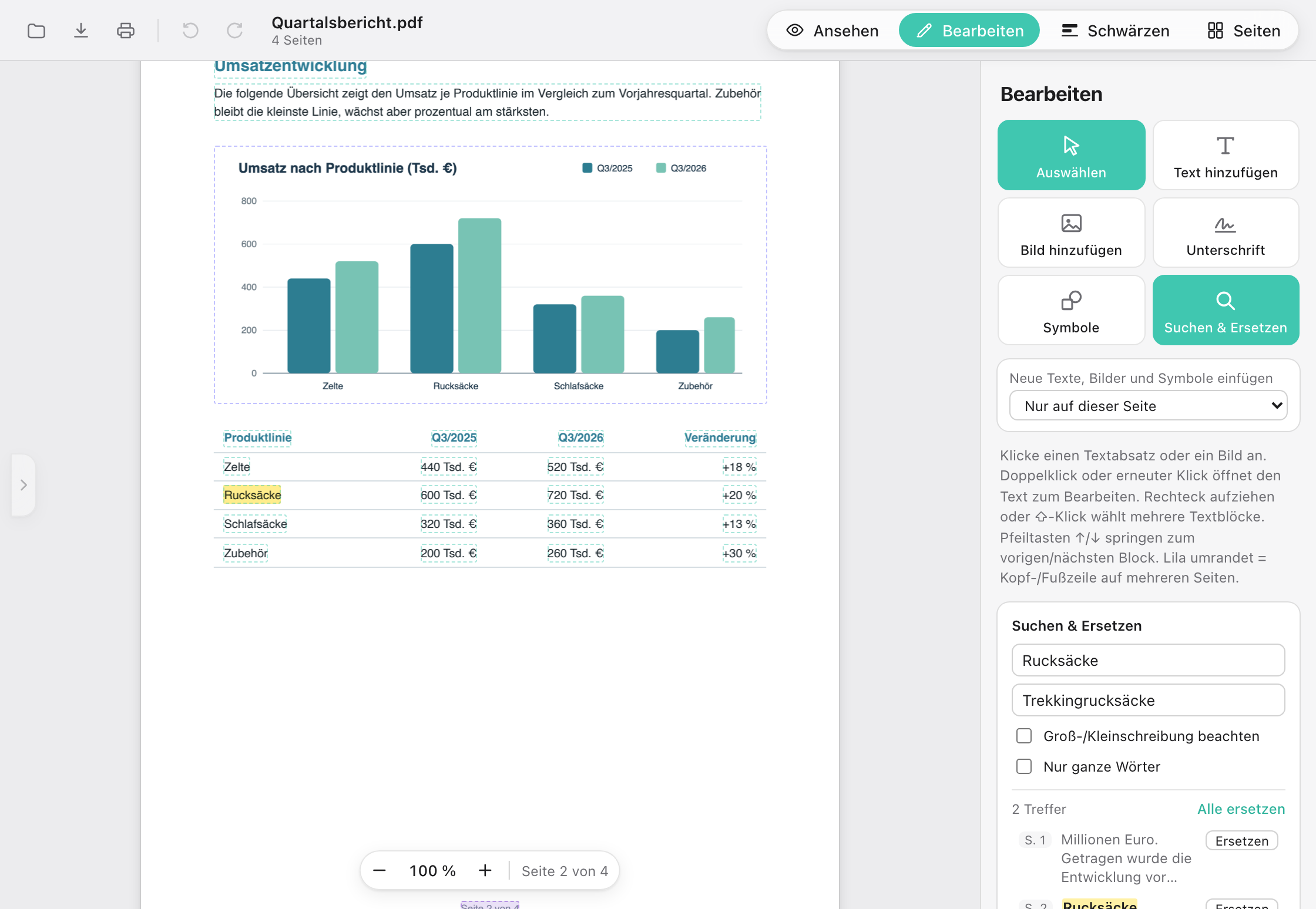Image resolution: width=1316 pixels, height=909 pixels.
Task: Undo the last action
Action: pos(190,31)
